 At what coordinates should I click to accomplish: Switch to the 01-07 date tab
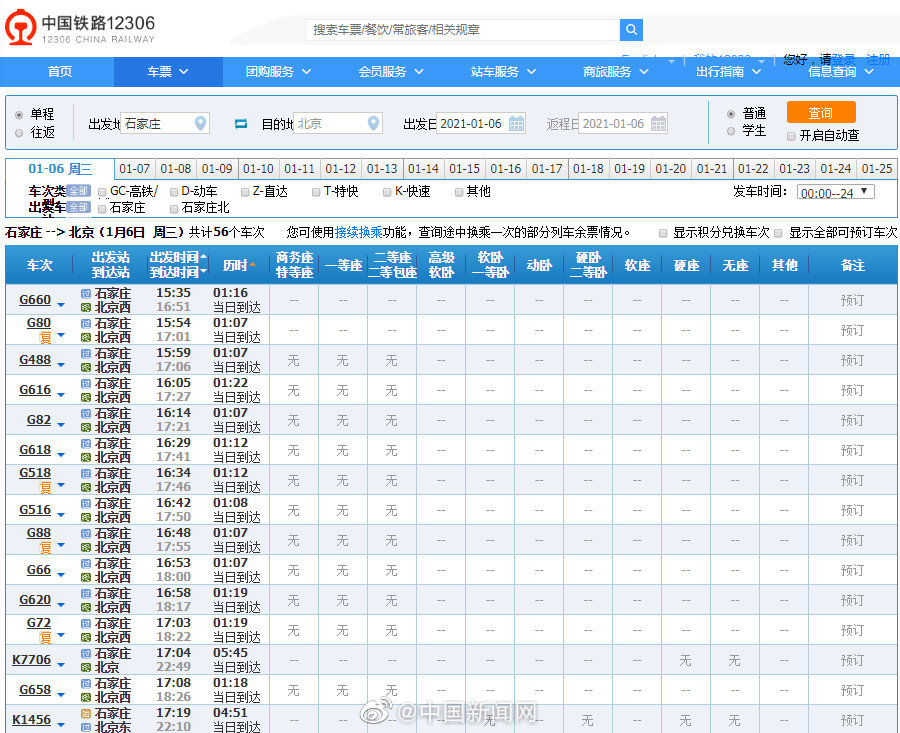(x=135, y=169)
